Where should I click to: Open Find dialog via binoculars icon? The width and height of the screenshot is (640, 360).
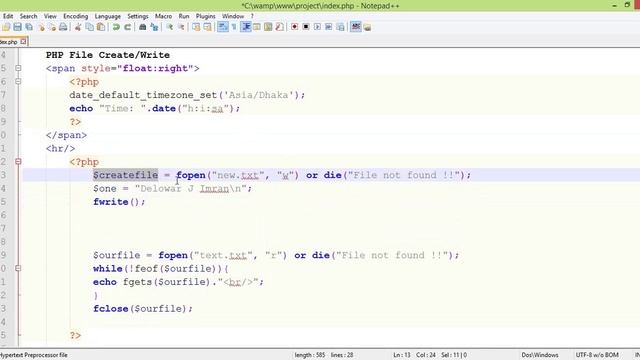pos(142,27)
